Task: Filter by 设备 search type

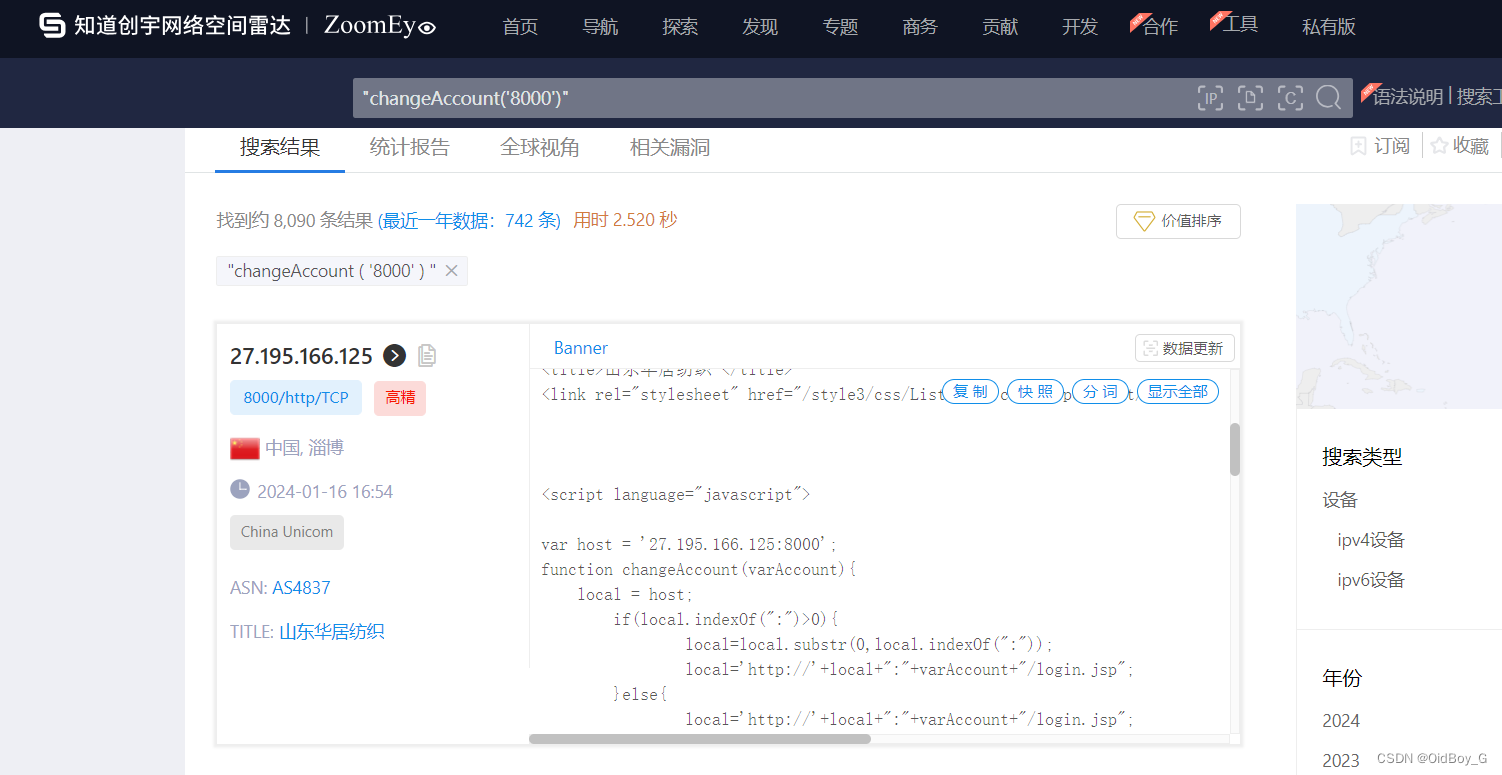Action: click(1340, 500)
